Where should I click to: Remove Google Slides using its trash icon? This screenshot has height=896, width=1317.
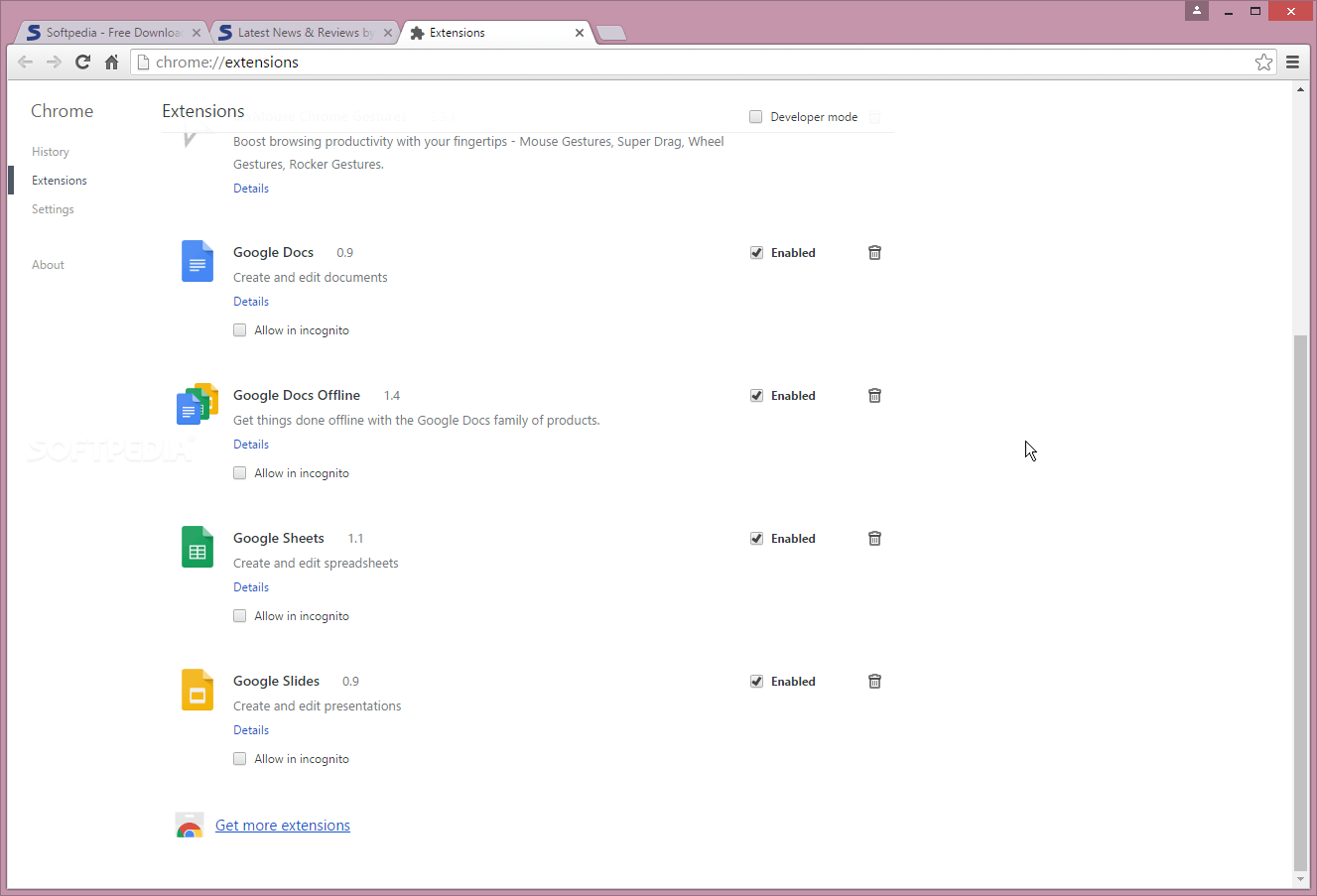[874, 681]
